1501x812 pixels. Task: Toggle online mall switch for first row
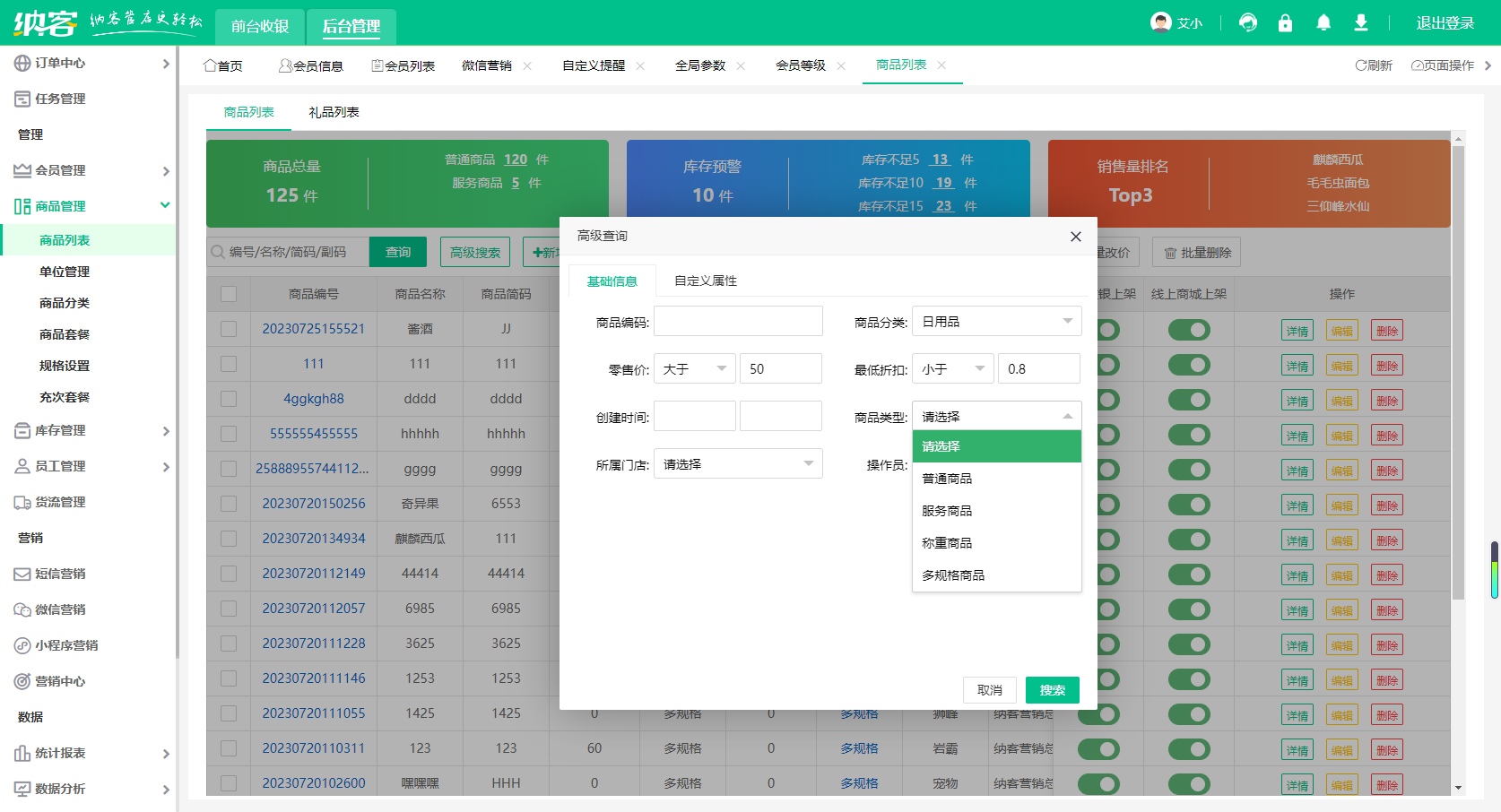click(x=1189, y=330)
